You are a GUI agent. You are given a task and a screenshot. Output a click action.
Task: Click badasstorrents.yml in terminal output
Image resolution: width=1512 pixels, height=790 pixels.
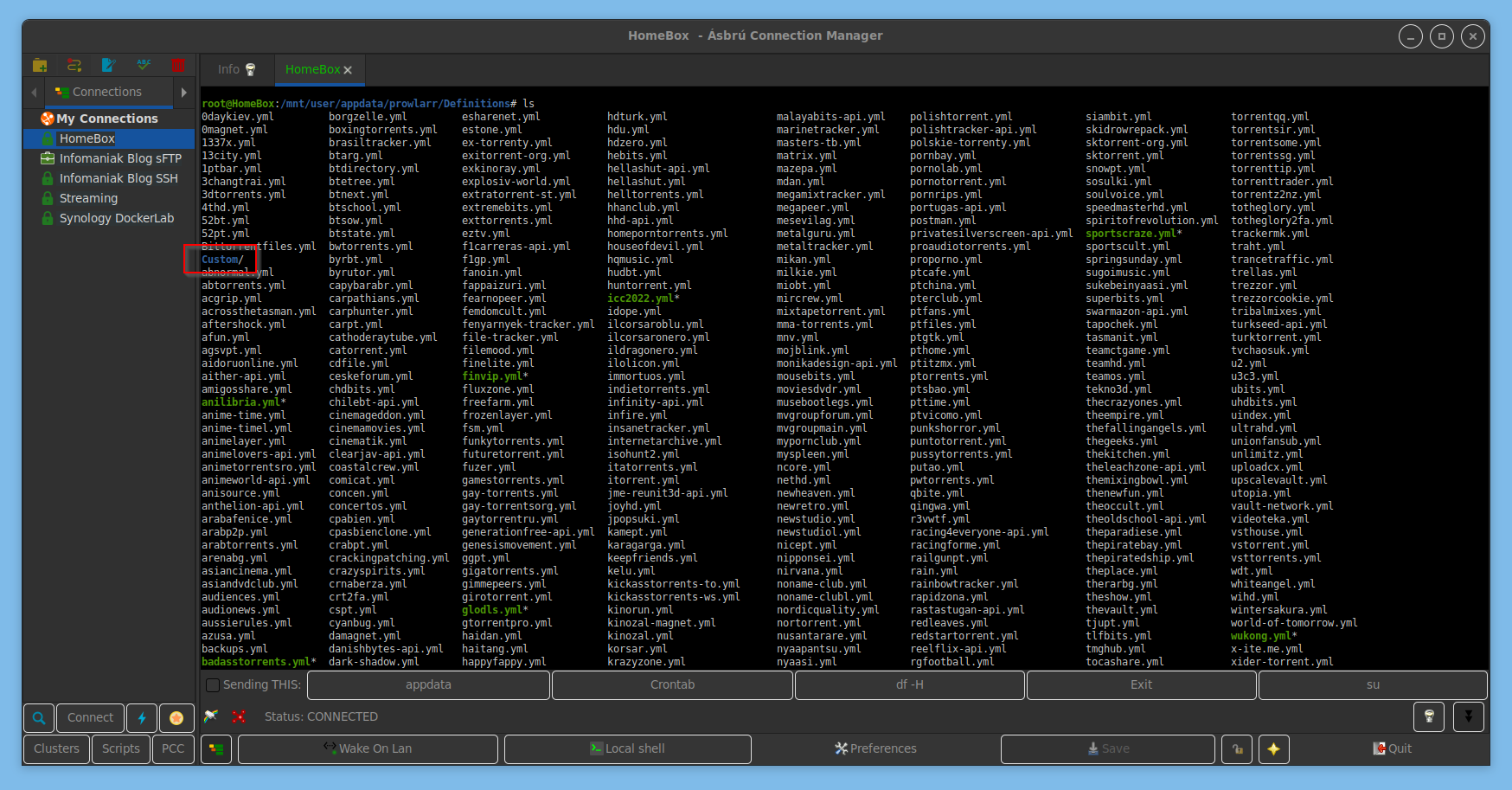point(256,662)
